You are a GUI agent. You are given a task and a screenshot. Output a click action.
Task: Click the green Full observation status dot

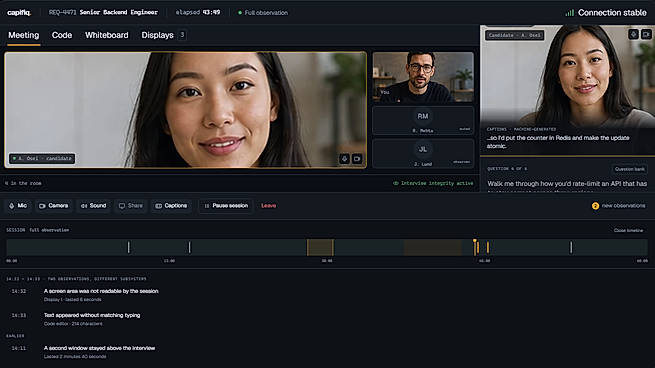pos(240,13)
